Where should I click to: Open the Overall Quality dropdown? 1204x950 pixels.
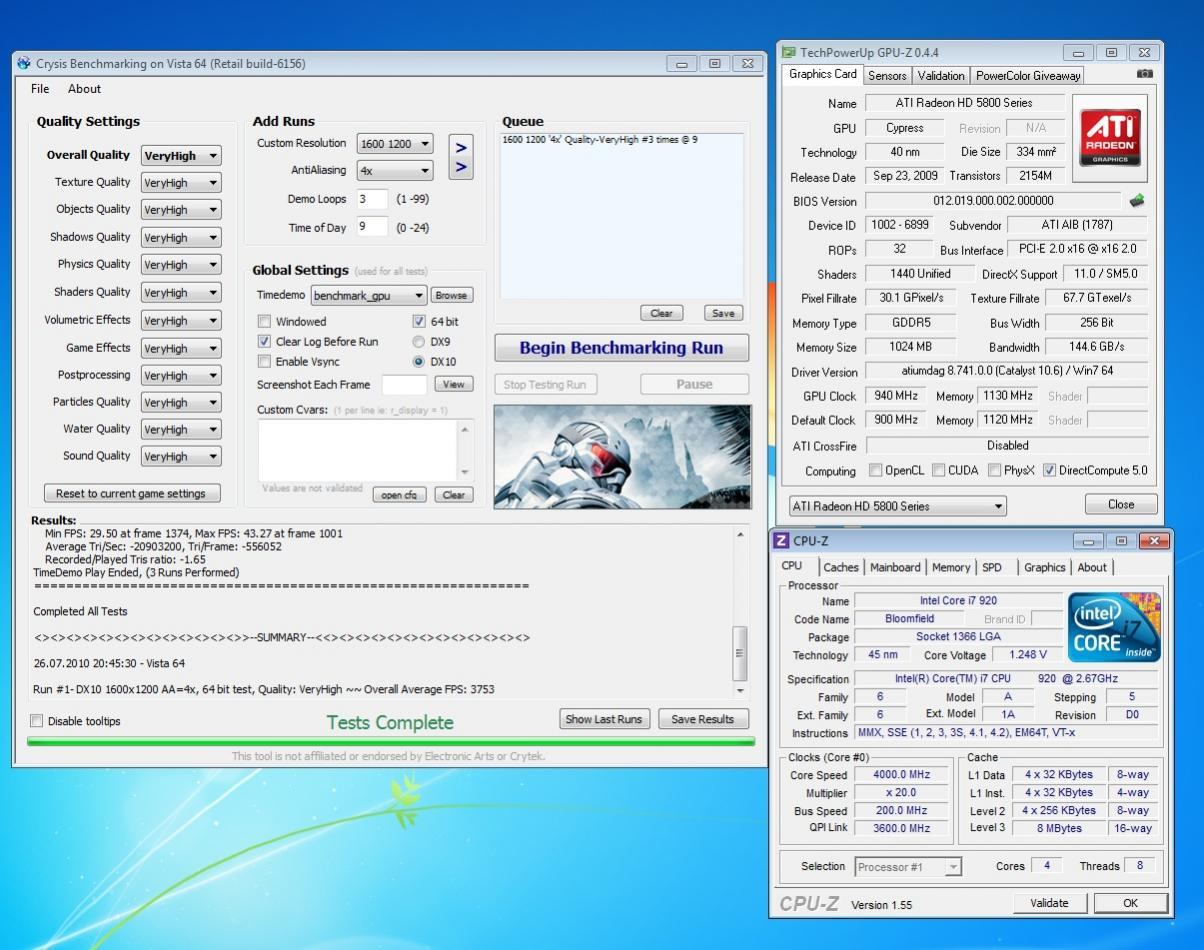181,155
